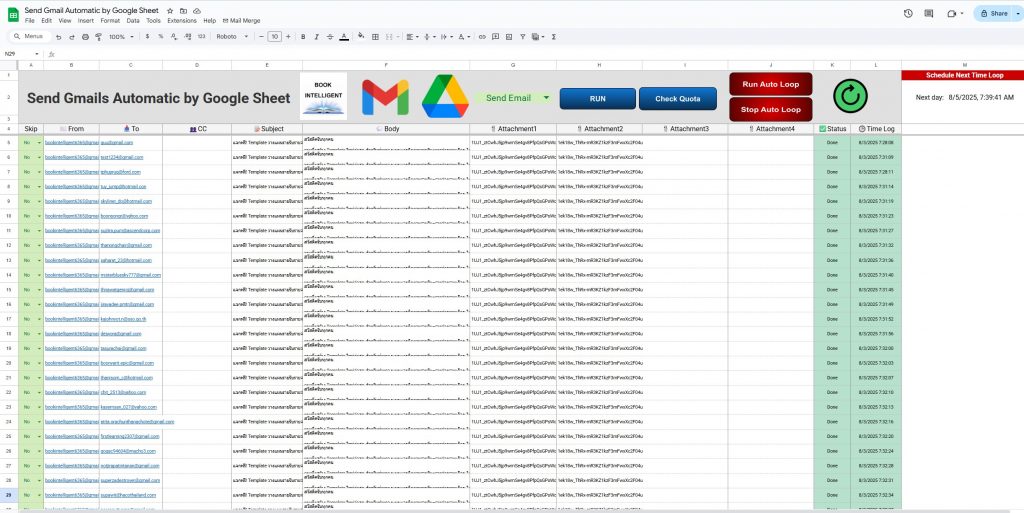Insert a chart from toolbar
1024x513 pixels.
pyautogui.click(x=509, y=37)
